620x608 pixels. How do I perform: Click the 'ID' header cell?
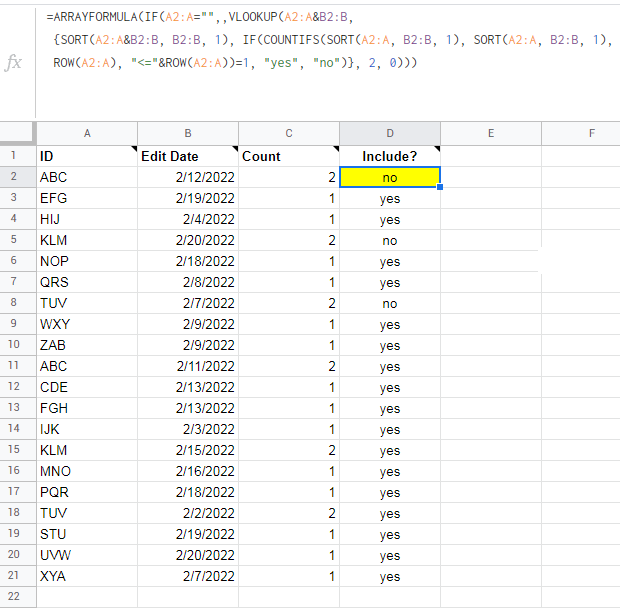[87, 156]
